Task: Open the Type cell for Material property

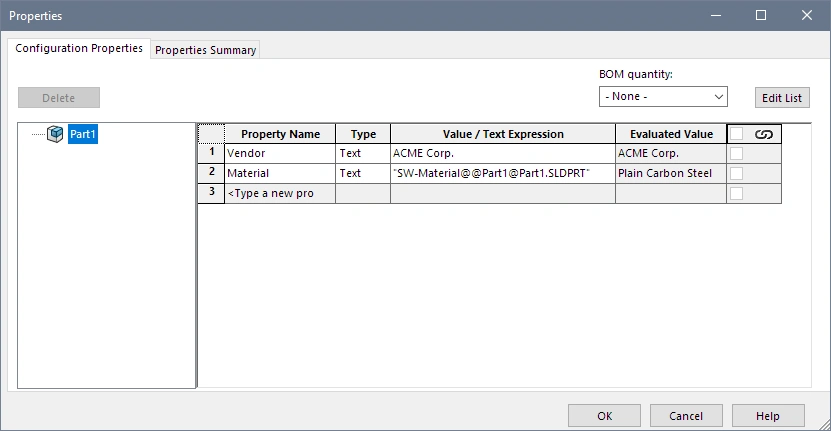Action: pyautogui.click(x=362, y=173)
